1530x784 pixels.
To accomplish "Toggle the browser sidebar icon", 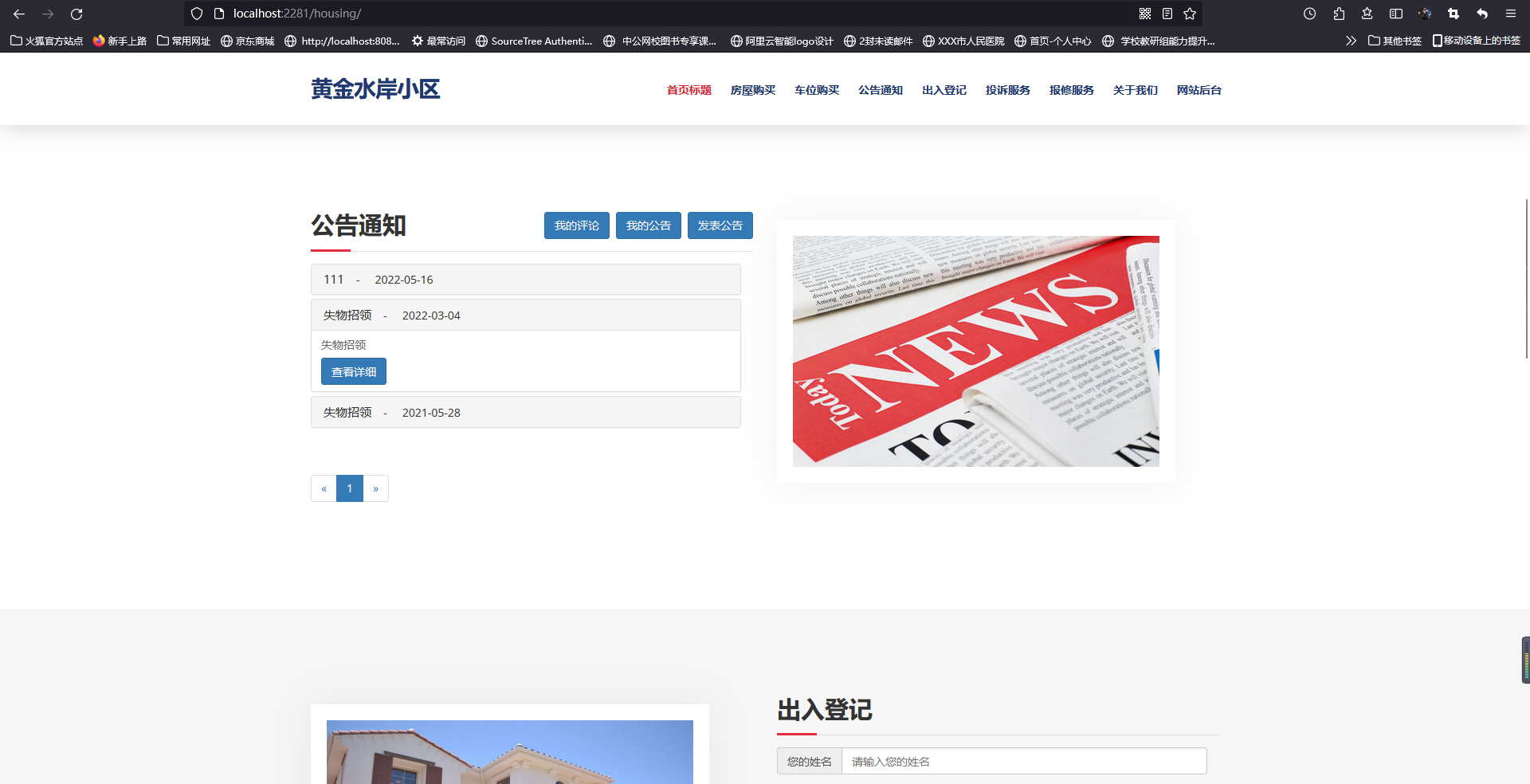I will pos(1395,14).
